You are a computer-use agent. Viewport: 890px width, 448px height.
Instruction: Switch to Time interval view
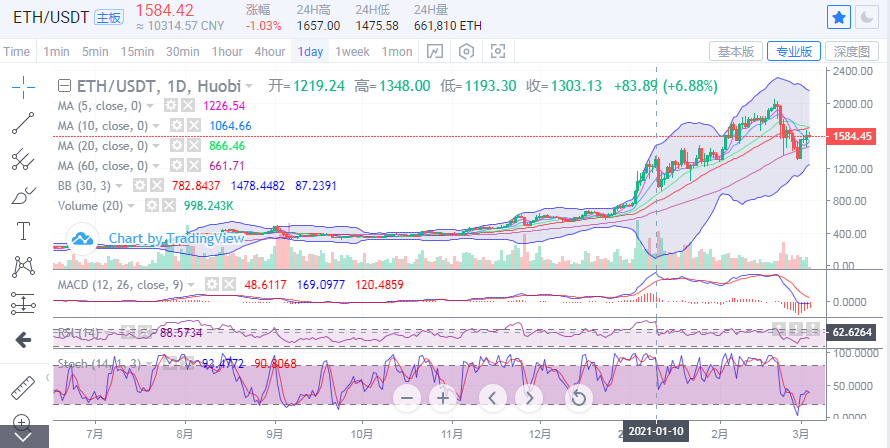16,52
